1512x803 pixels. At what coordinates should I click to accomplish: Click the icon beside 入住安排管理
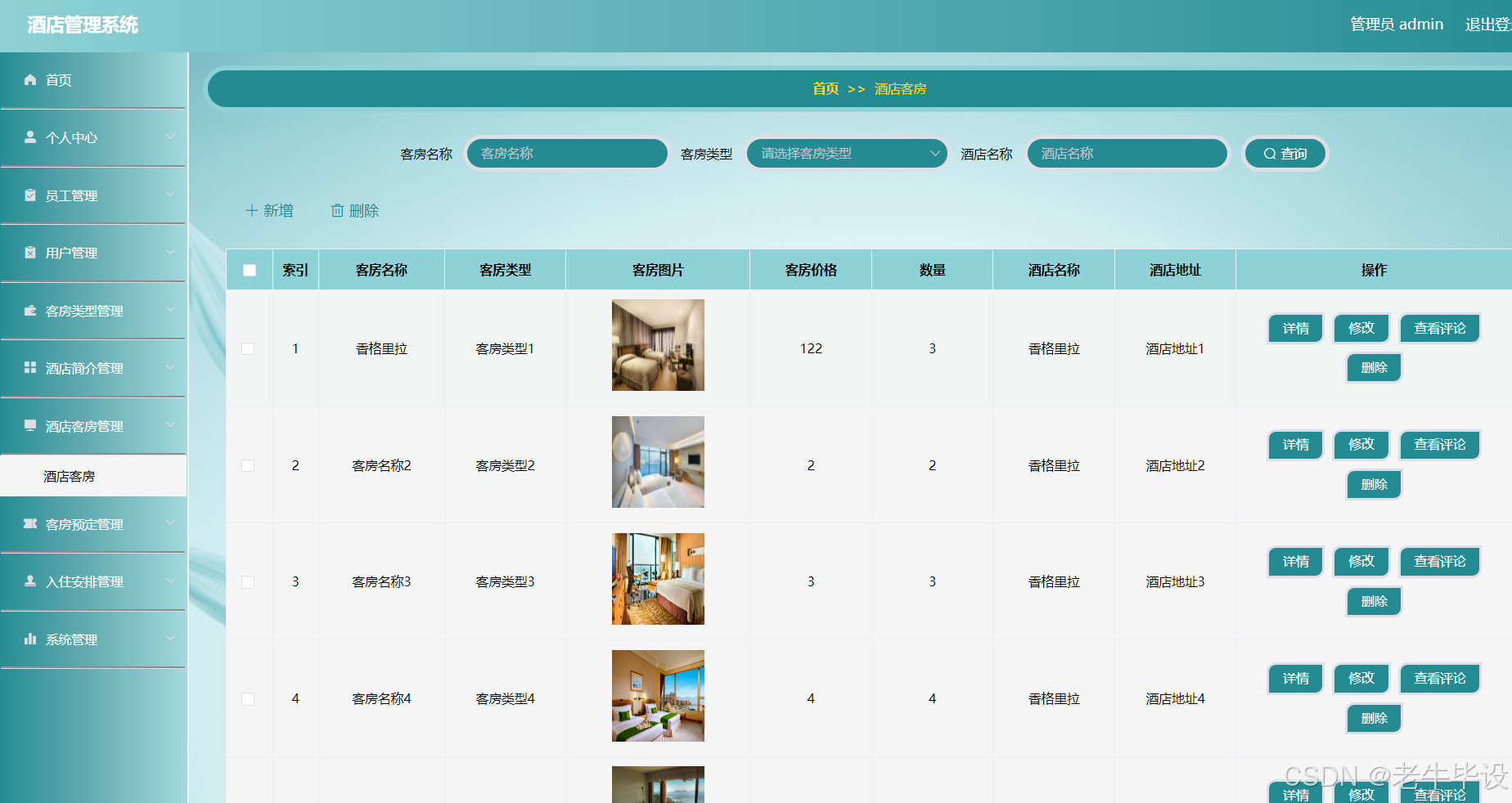[30, 581]
